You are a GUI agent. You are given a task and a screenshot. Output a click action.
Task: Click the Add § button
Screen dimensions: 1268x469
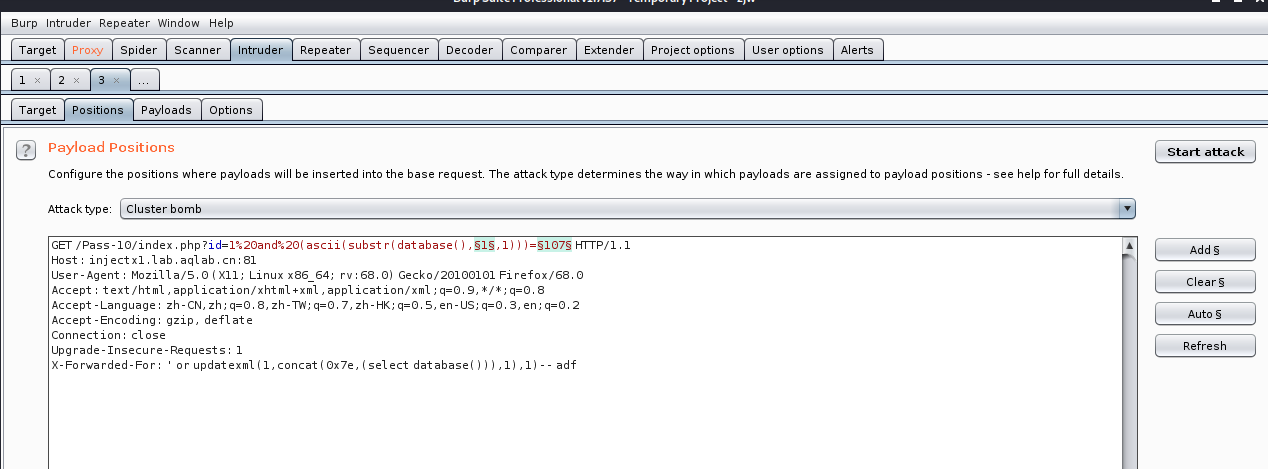tap(1205, 250)
